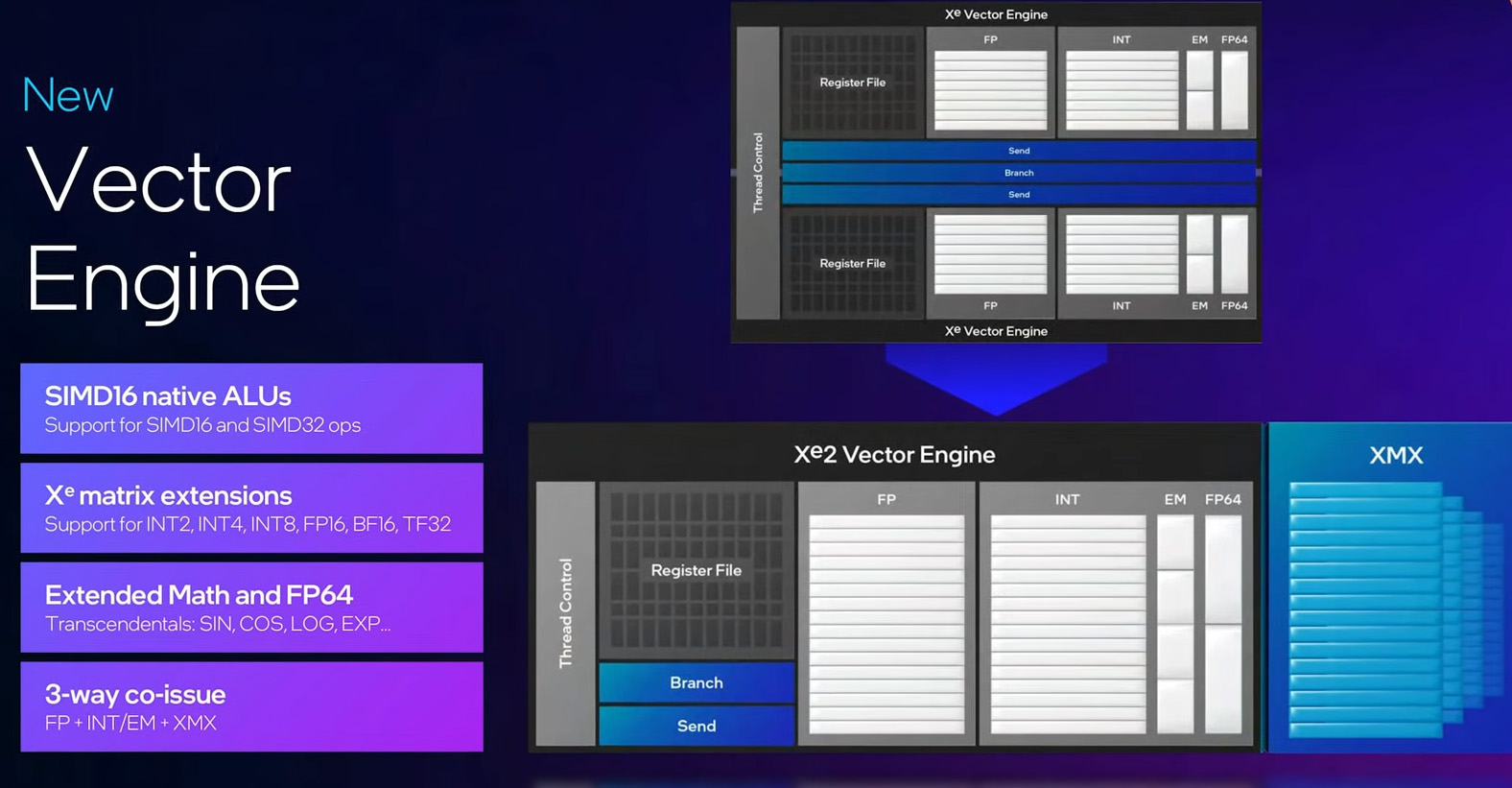Click the Branch block in Xe2 Vector Engine

click(697, 682)
